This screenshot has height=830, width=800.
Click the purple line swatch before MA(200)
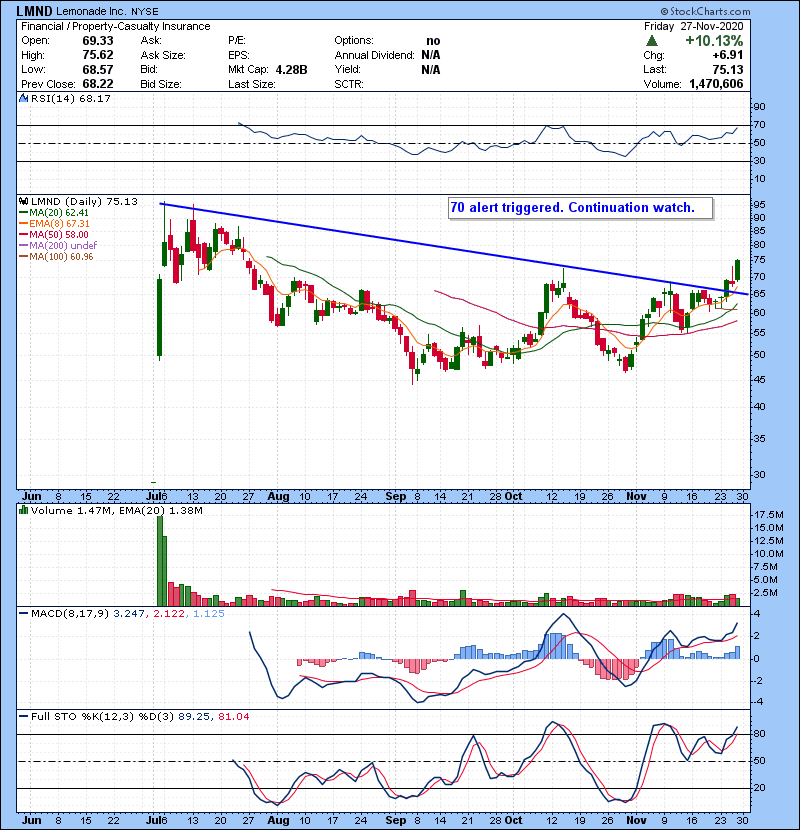click(x=24, y=246)
